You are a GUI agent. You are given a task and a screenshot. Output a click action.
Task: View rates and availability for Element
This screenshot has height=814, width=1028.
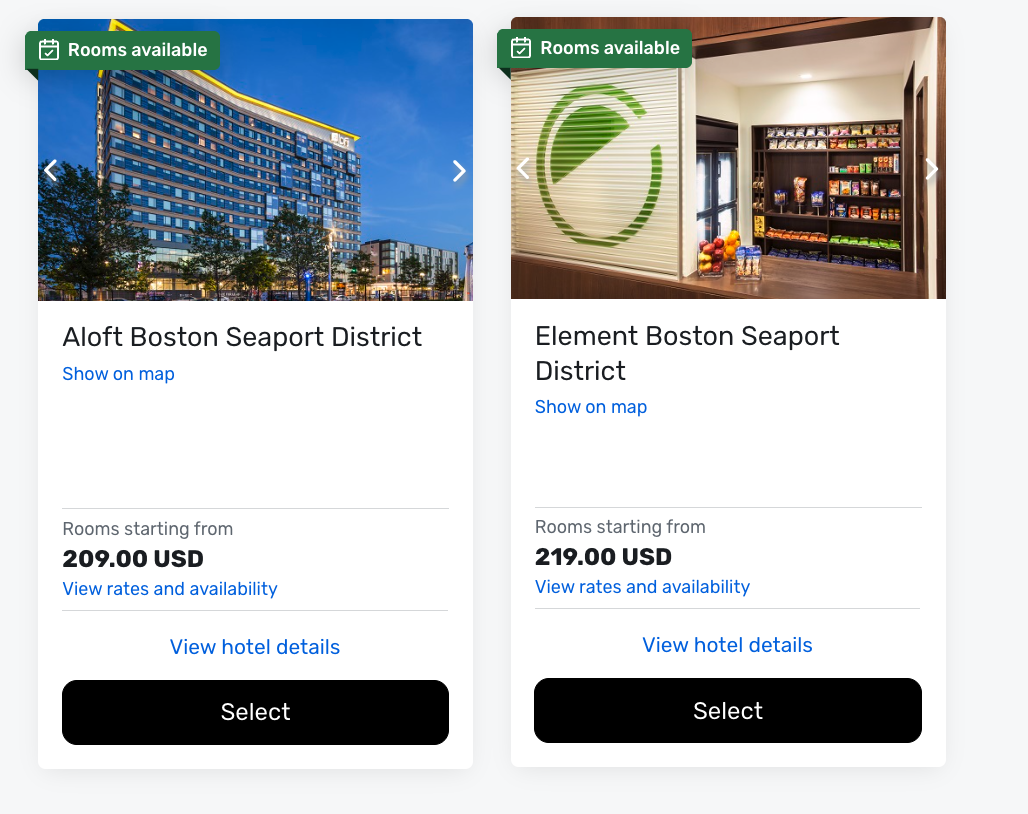pos(642,587)
